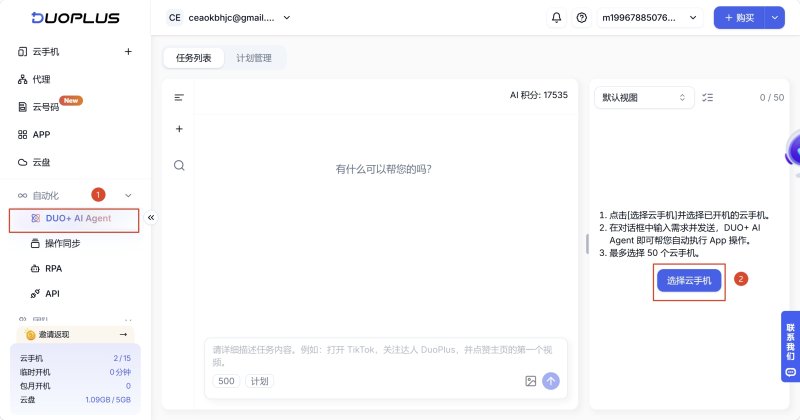Open the m19967885076 account dropdown
The height and width of the screenshot is (420, 800).
649,18
